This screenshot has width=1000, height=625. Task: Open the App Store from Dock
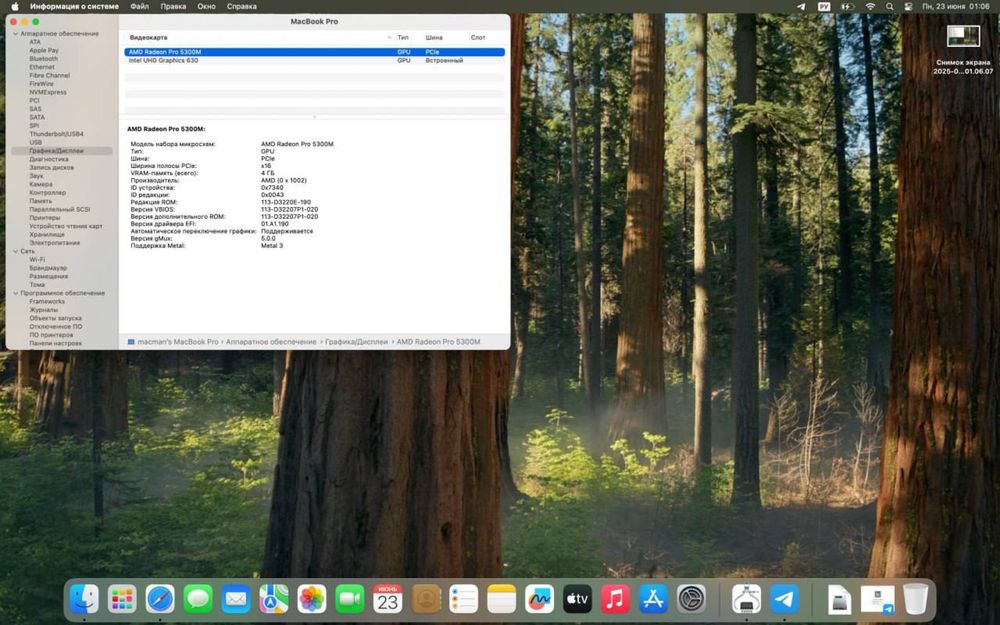point(653,599)
